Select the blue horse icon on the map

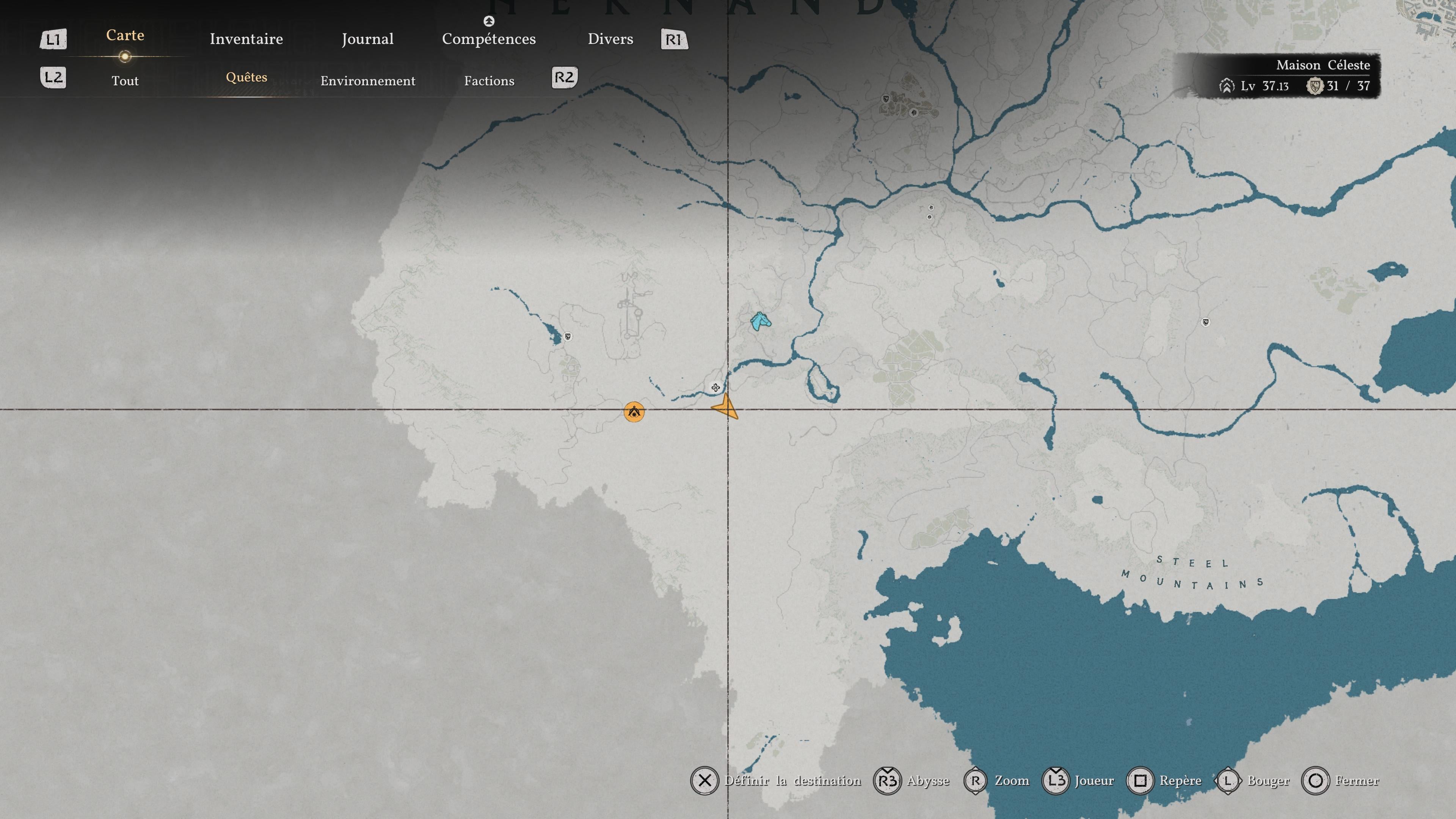click(760, 321)
